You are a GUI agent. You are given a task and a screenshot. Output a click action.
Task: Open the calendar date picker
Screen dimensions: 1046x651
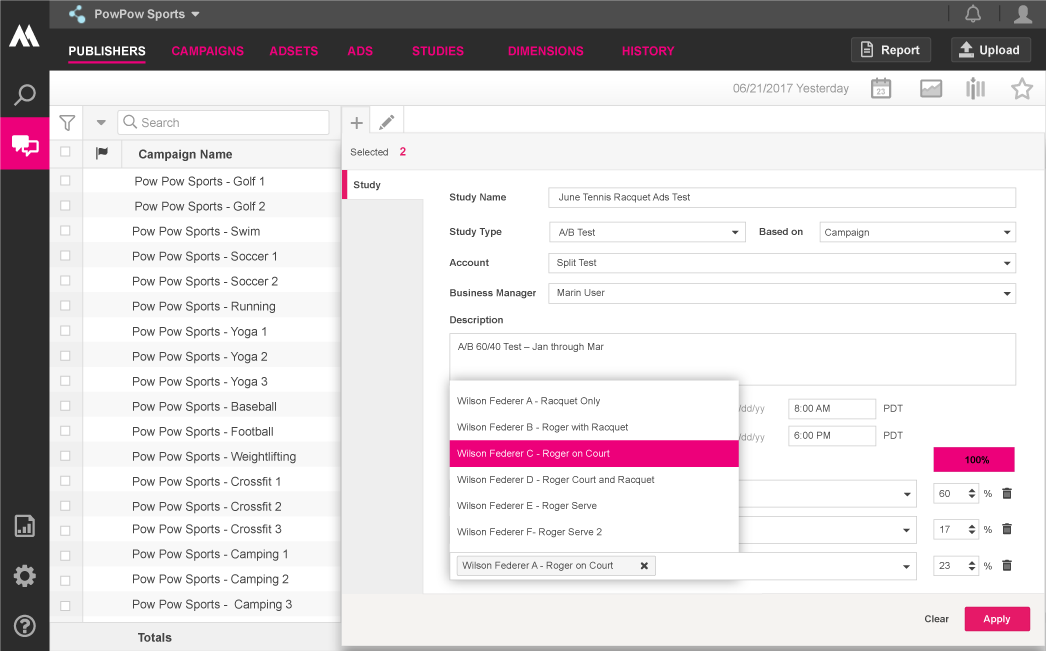tap(880, 88)
